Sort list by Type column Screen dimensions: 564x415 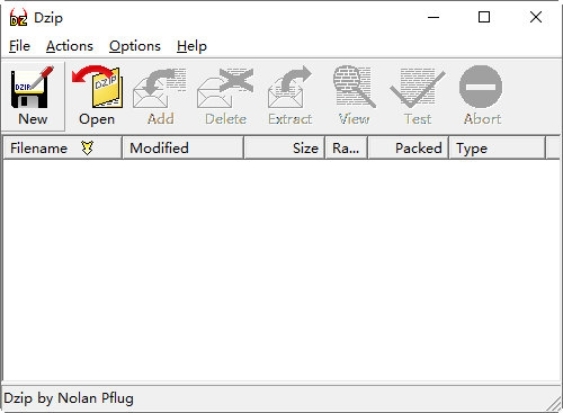(497, 148)
